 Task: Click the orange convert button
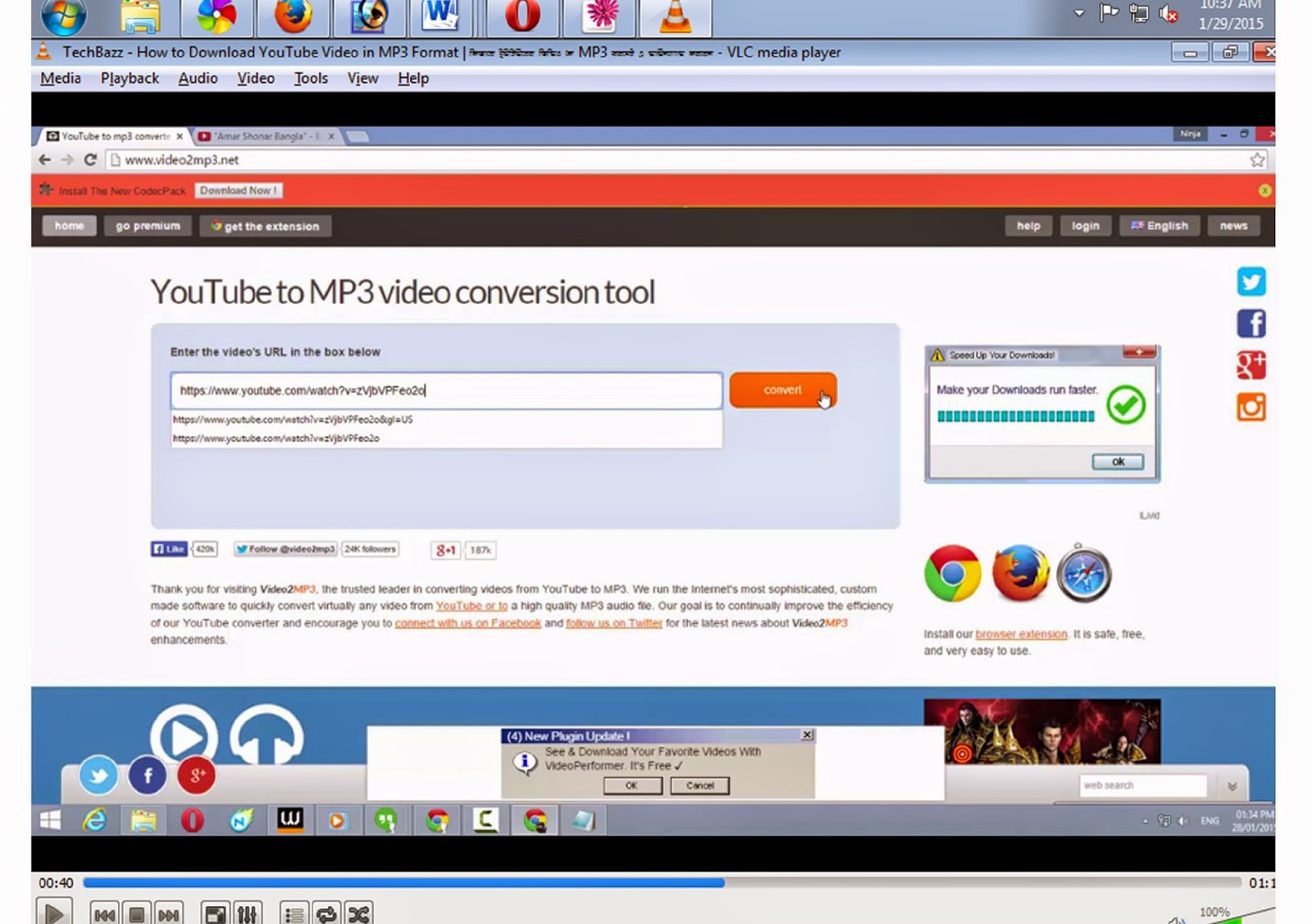(783, 390)
